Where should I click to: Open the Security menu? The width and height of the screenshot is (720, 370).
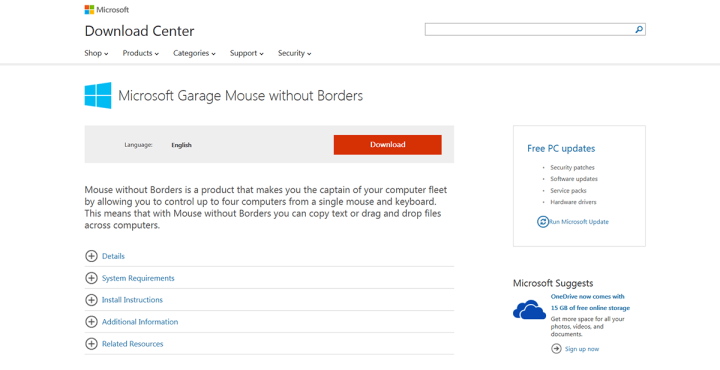pos(294,53)
